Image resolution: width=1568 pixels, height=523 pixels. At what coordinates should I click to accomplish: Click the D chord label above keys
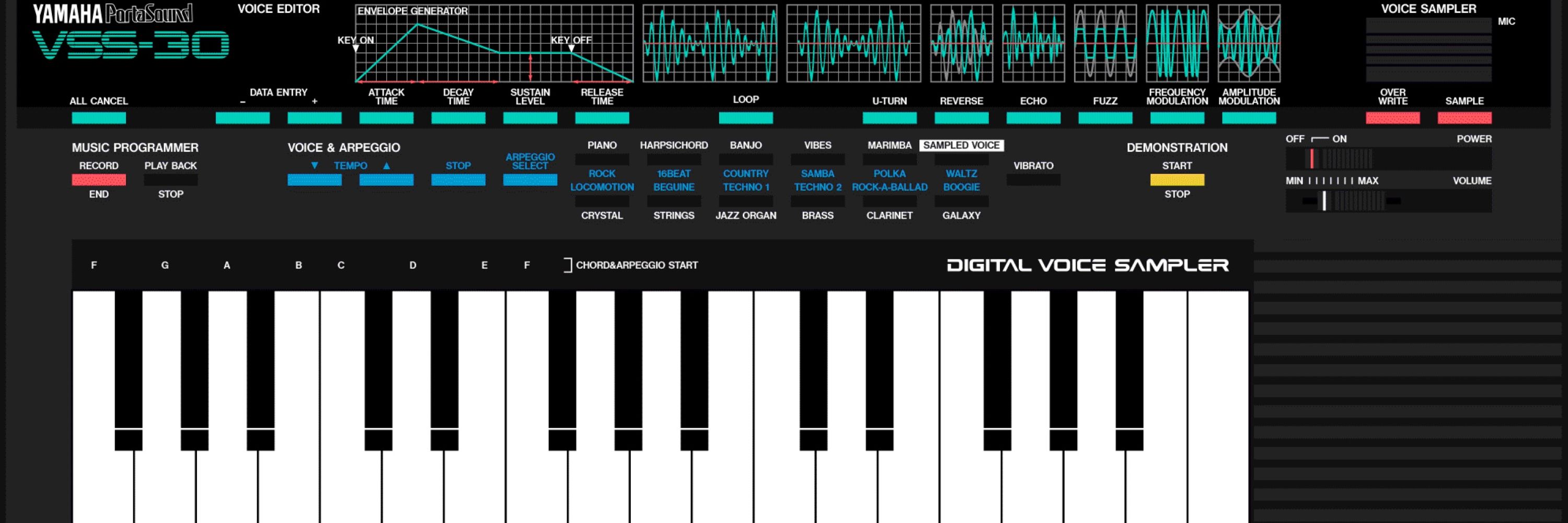pyautogui.click(x=413, y=265)
